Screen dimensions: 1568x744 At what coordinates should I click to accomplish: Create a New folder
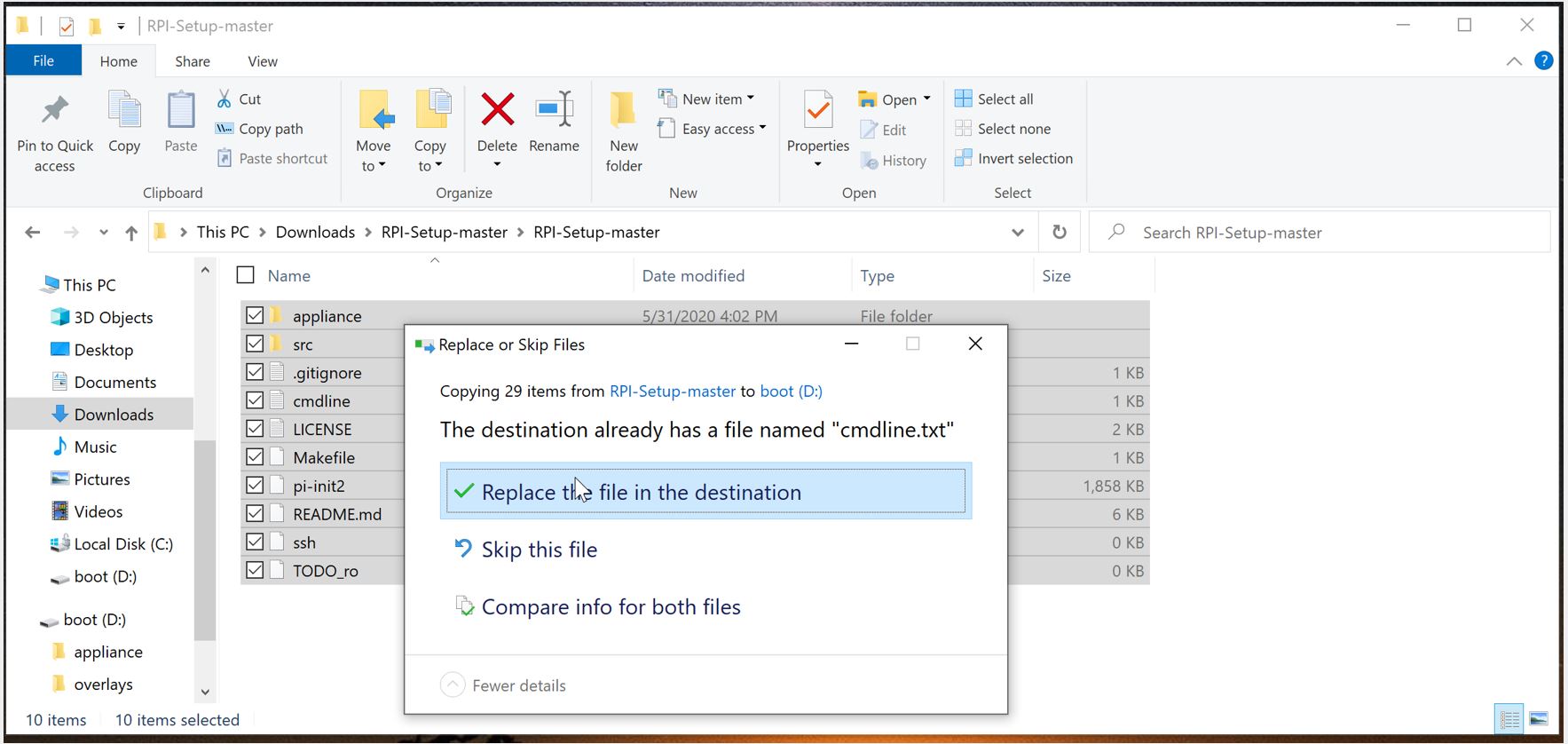click(x=624, y=131)
